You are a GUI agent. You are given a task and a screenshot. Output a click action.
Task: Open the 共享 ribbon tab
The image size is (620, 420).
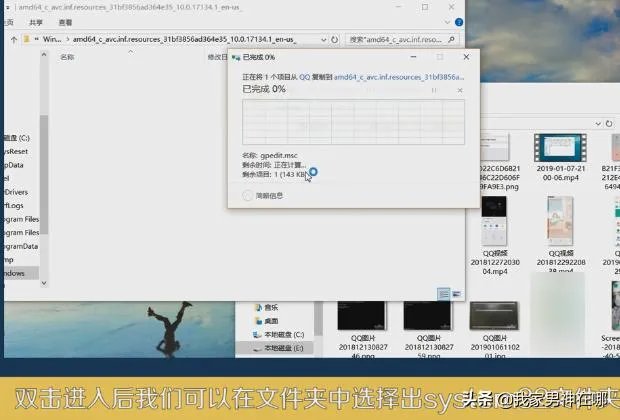36,23
